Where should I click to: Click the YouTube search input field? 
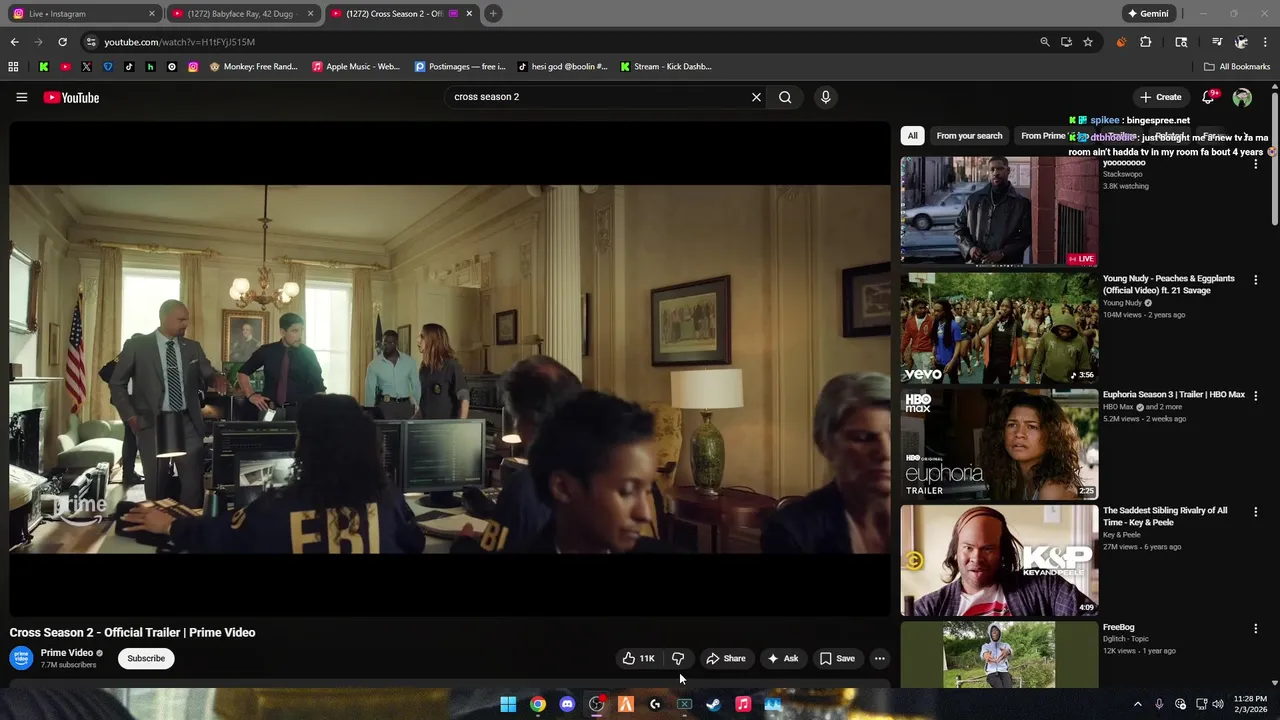coord(597,97)
